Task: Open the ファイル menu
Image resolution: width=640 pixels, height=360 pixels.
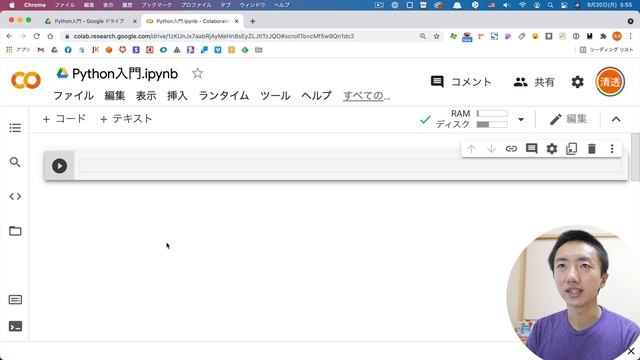Action: tap(73, 96)
